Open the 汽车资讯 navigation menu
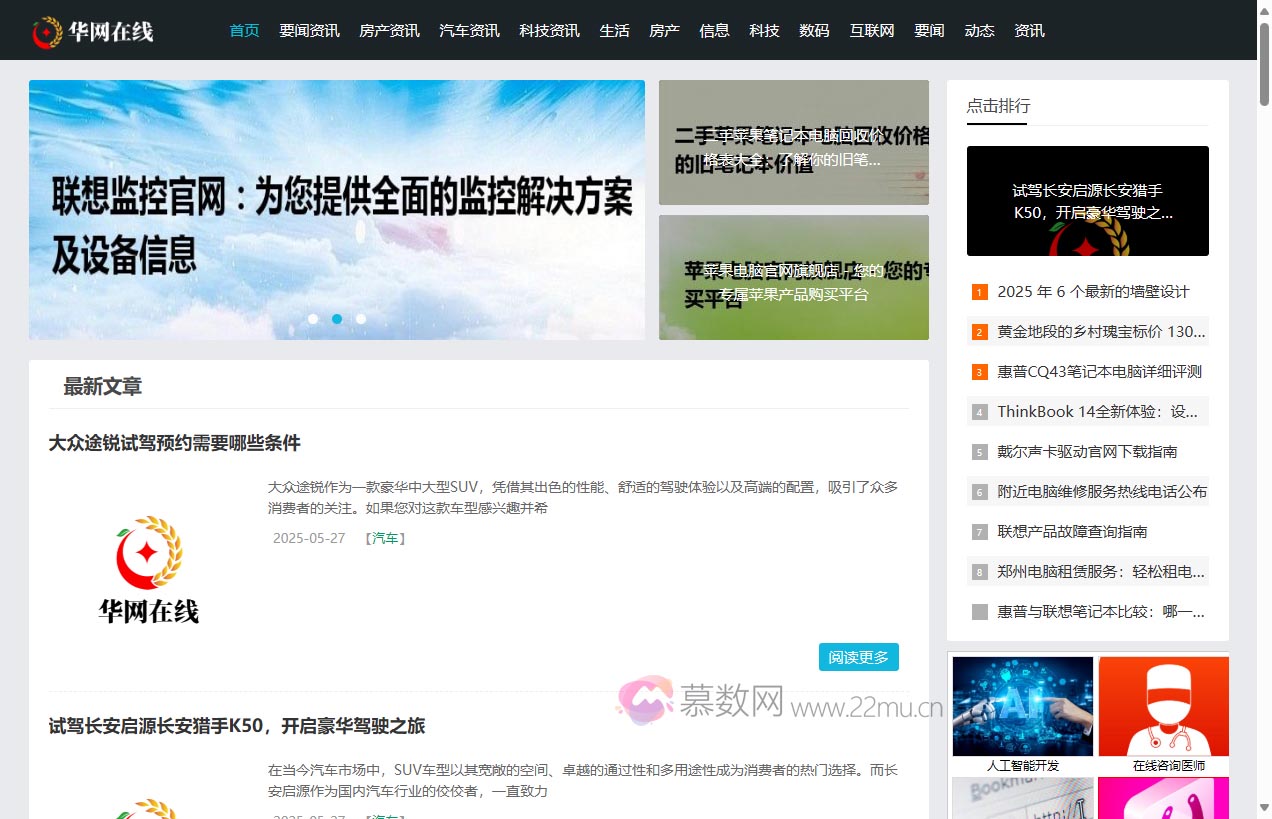1272x819 pixels. pyautogui.click(x=469, y=30)
